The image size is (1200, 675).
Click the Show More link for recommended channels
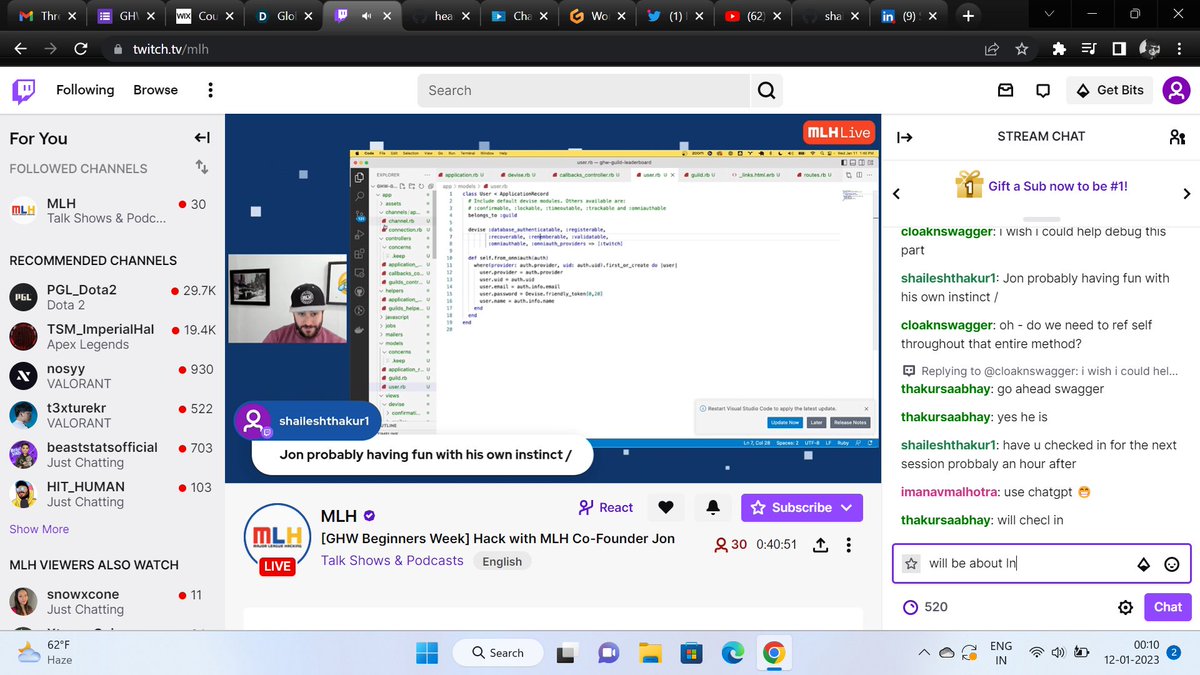(x=39, y=528)
